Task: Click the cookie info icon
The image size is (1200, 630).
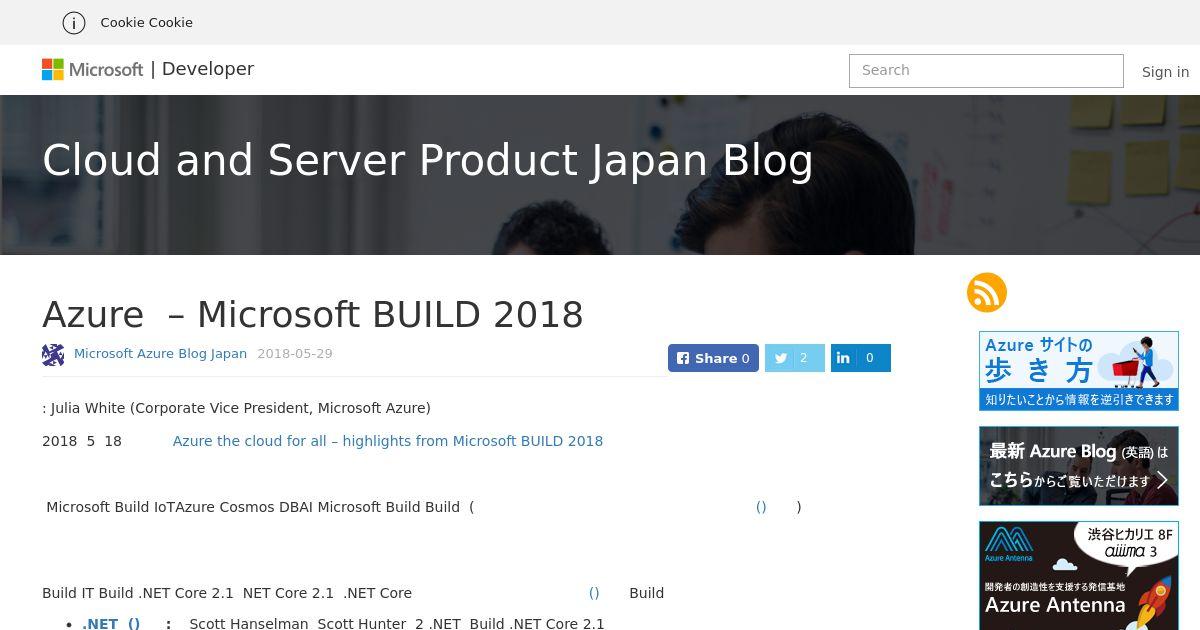Action: (x=74, y=22)
